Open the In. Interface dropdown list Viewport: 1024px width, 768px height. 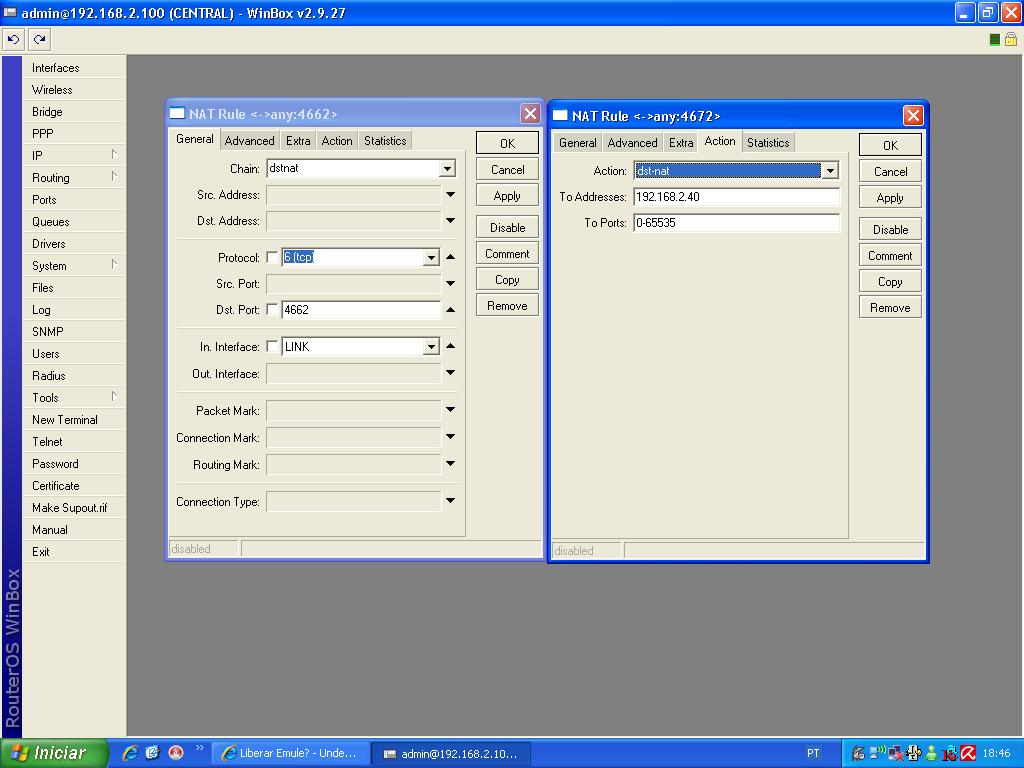431,347
